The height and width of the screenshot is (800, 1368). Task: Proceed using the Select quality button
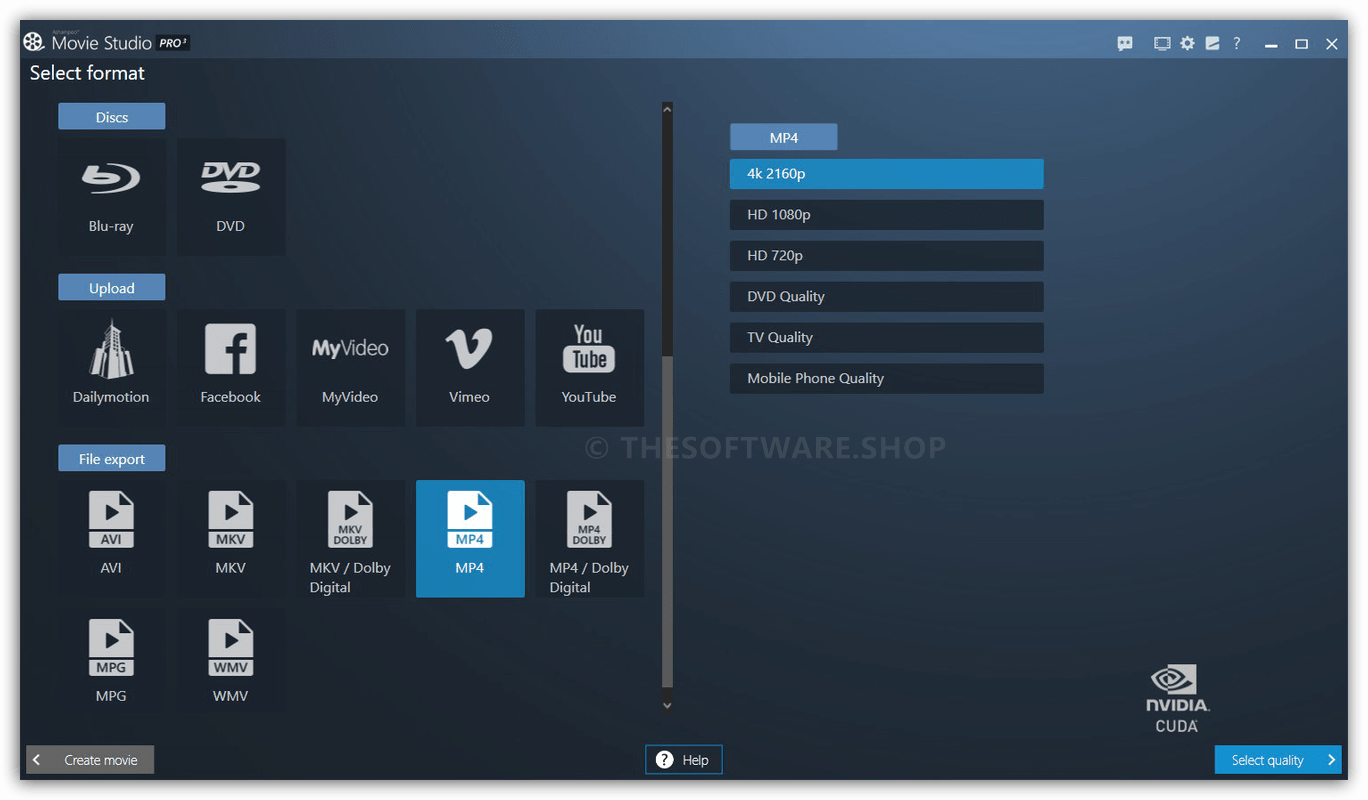click(x=1278, y=759)
